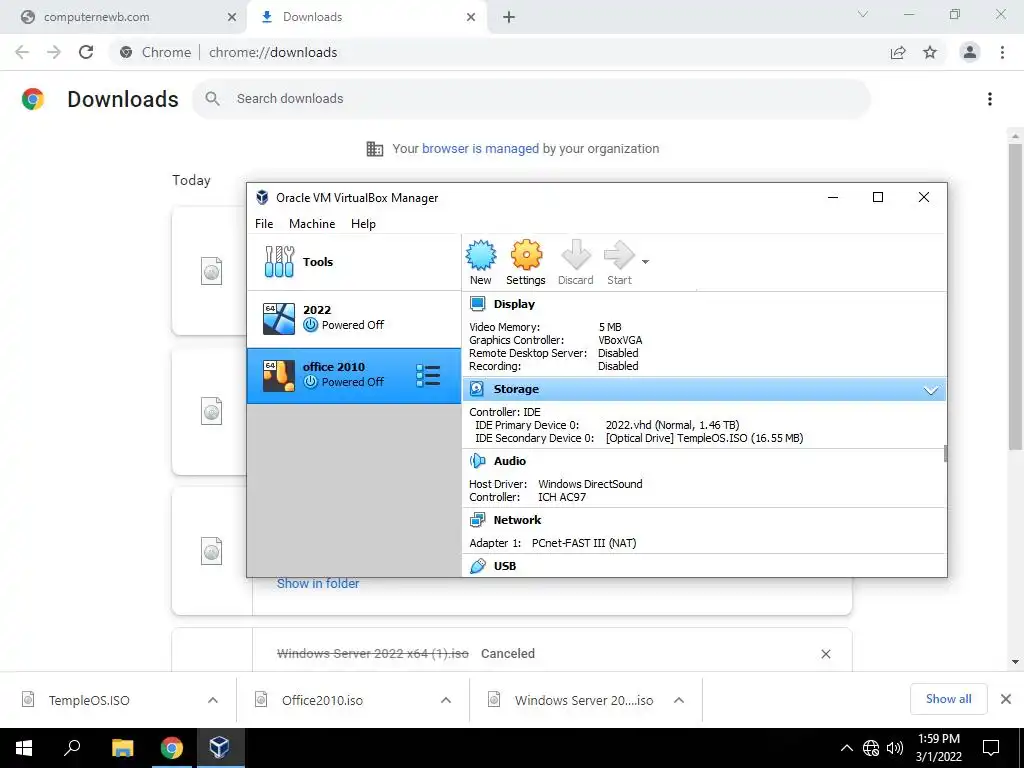Click the Search downloads field
The image size is (1024, 768).
click(532, 99)
